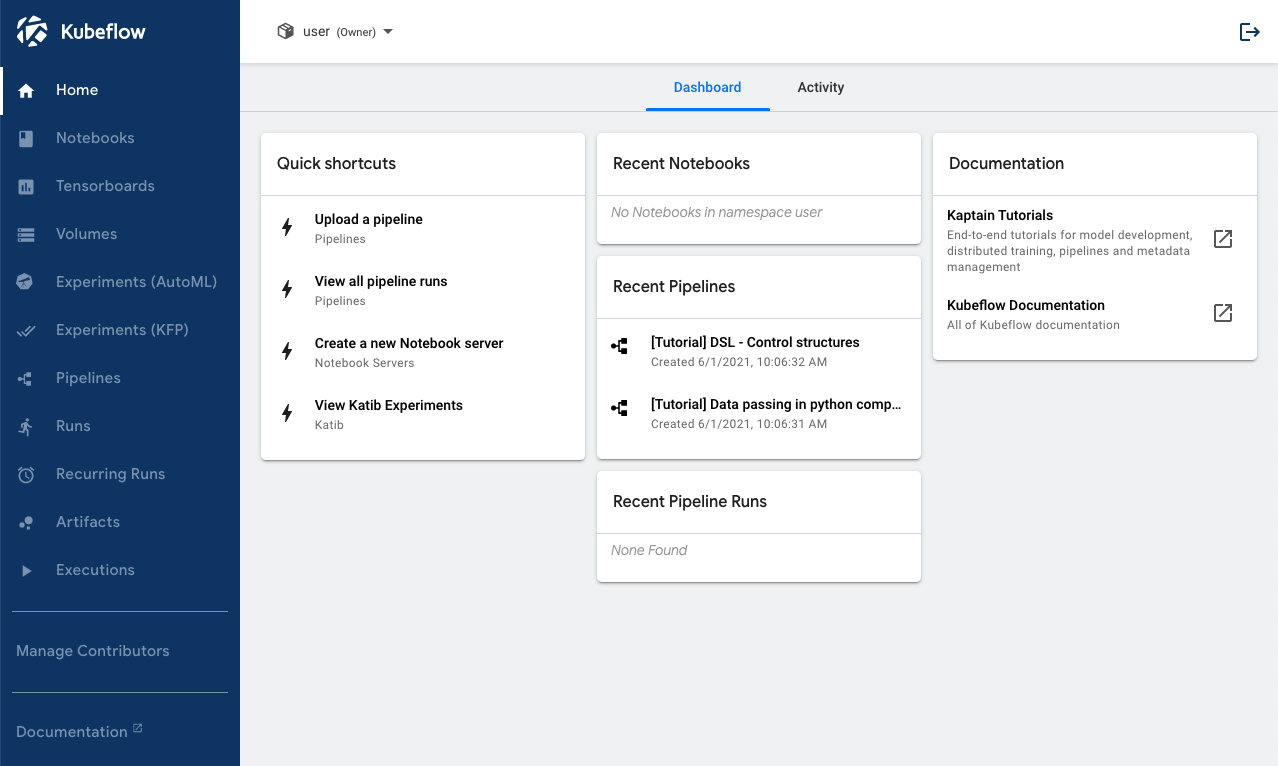Image resolution: width=1278 pixels, height=766 pixels.
Task: Click the pipeline icon beside DSL - Control structures
Action: click(620, 346)
